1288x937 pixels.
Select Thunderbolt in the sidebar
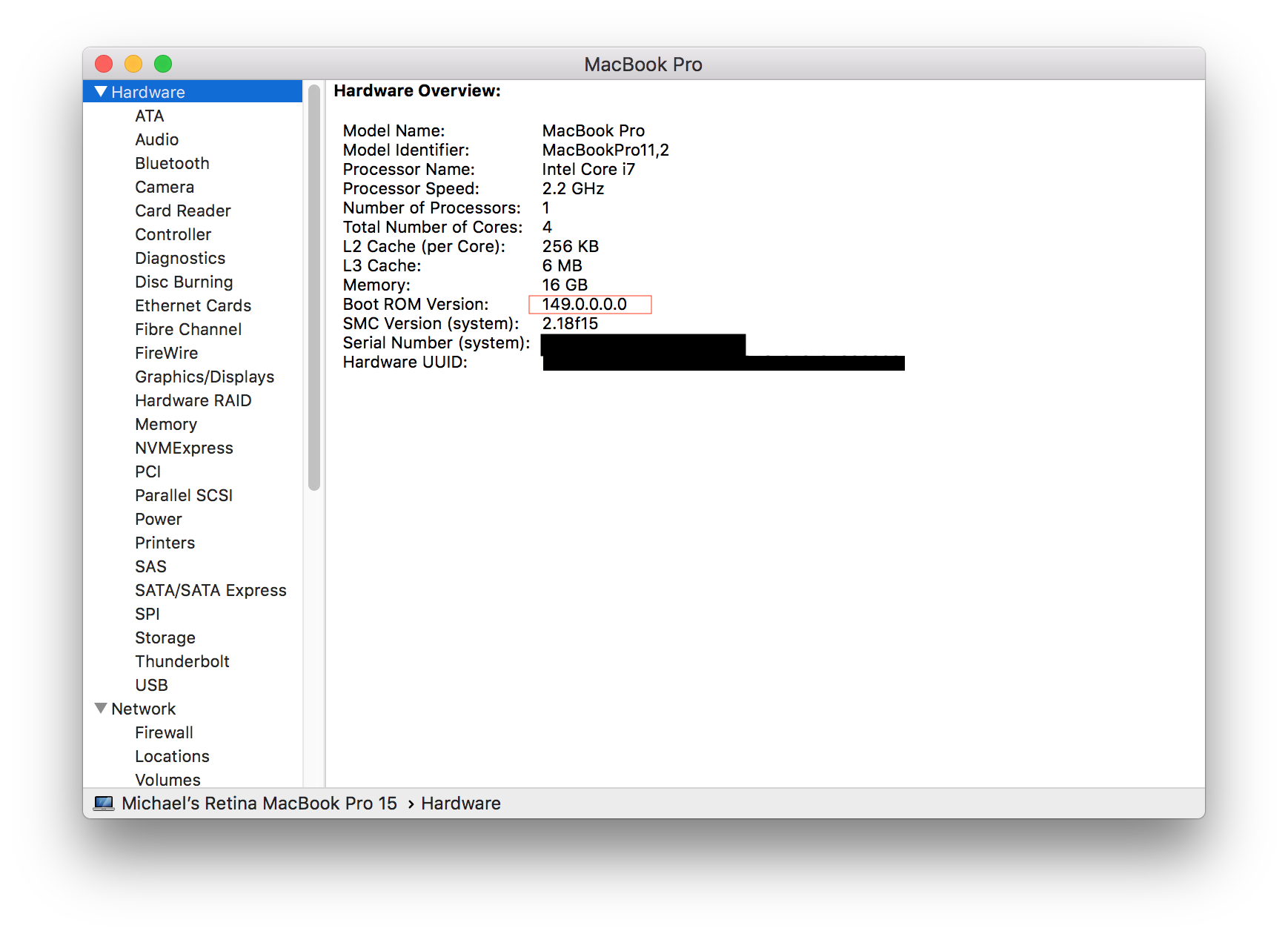(x=182, y=661)
